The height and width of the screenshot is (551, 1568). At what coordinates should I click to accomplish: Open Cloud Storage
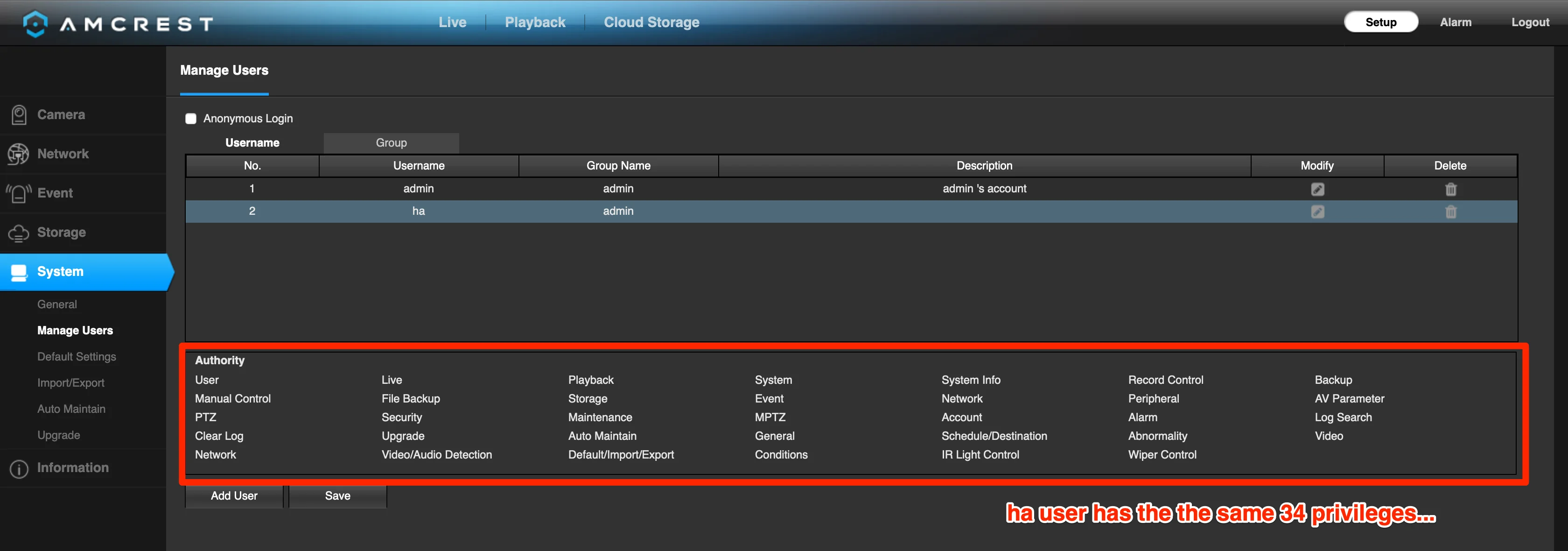click(x=651, y=22)
